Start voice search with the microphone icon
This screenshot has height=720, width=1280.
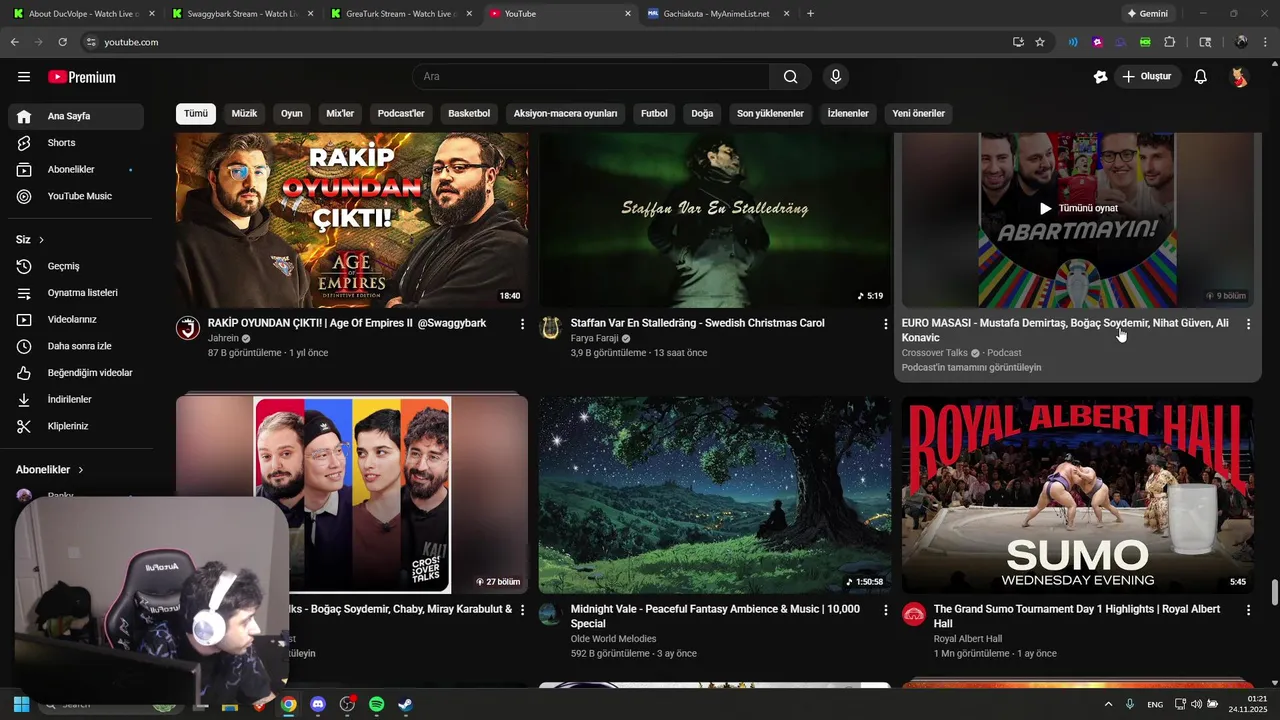[x=836, y=77]
